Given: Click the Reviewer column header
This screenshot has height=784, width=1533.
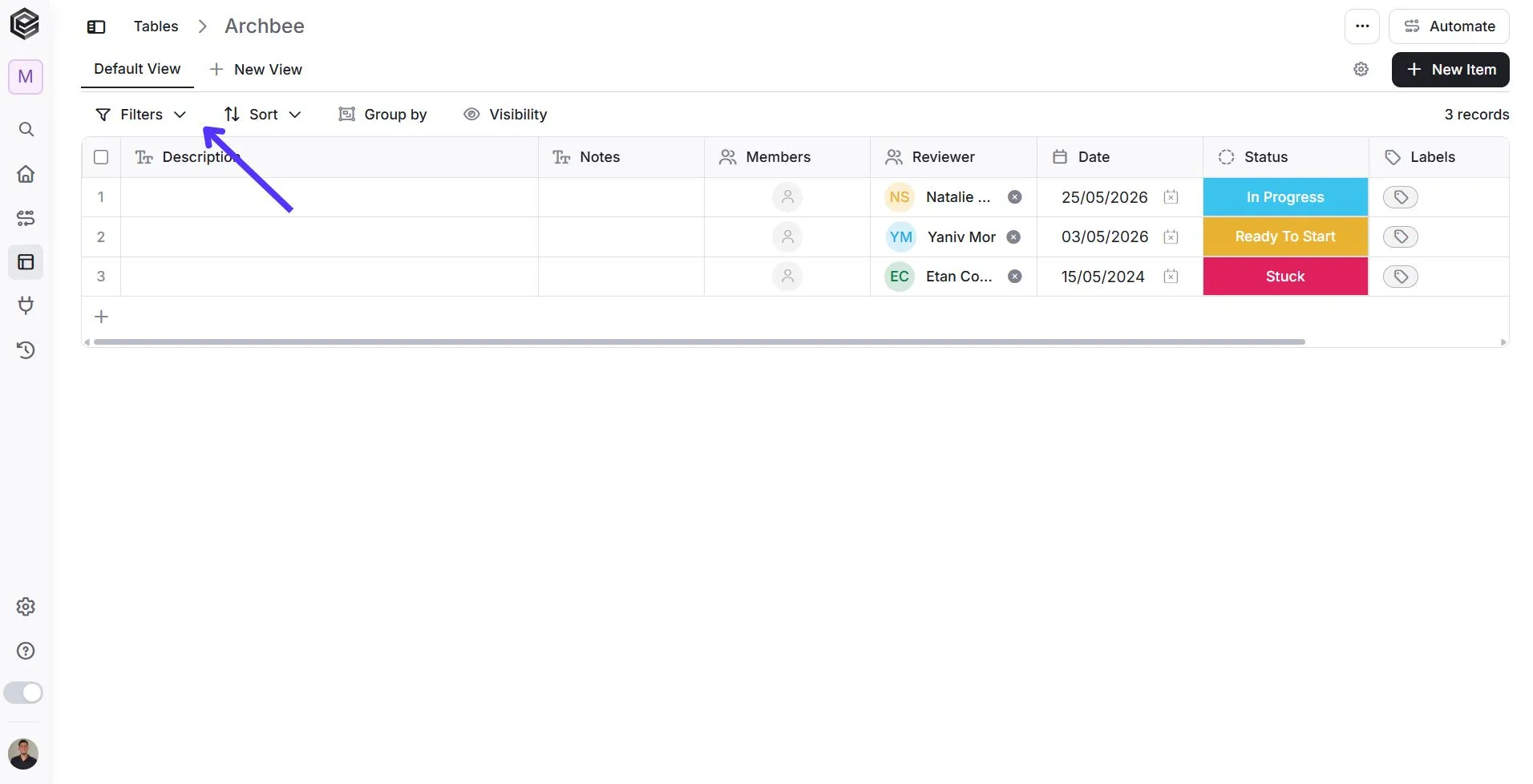Looking at the screenshot, I should [954, 157].
